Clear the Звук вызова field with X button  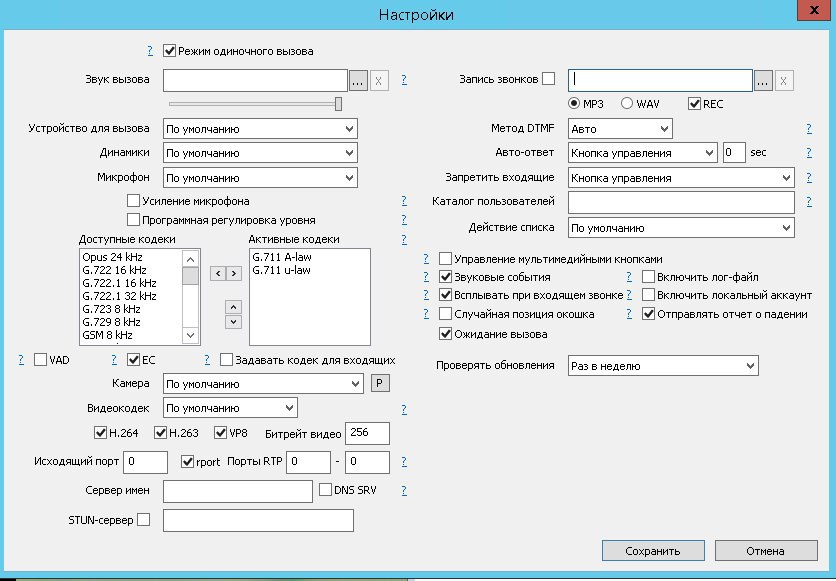point(379,80)
